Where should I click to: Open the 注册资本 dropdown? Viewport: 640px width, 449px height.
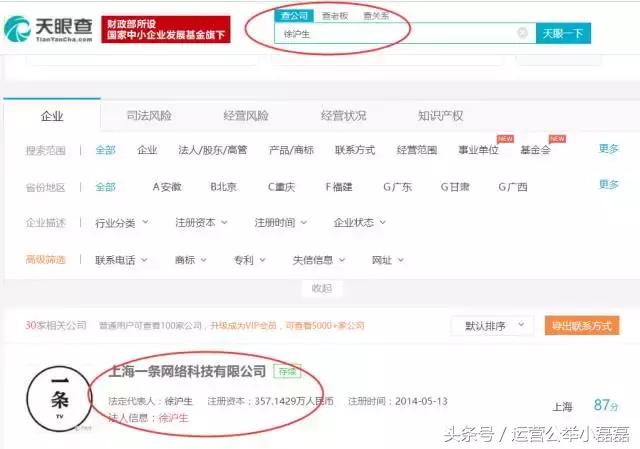coord(201,223)
